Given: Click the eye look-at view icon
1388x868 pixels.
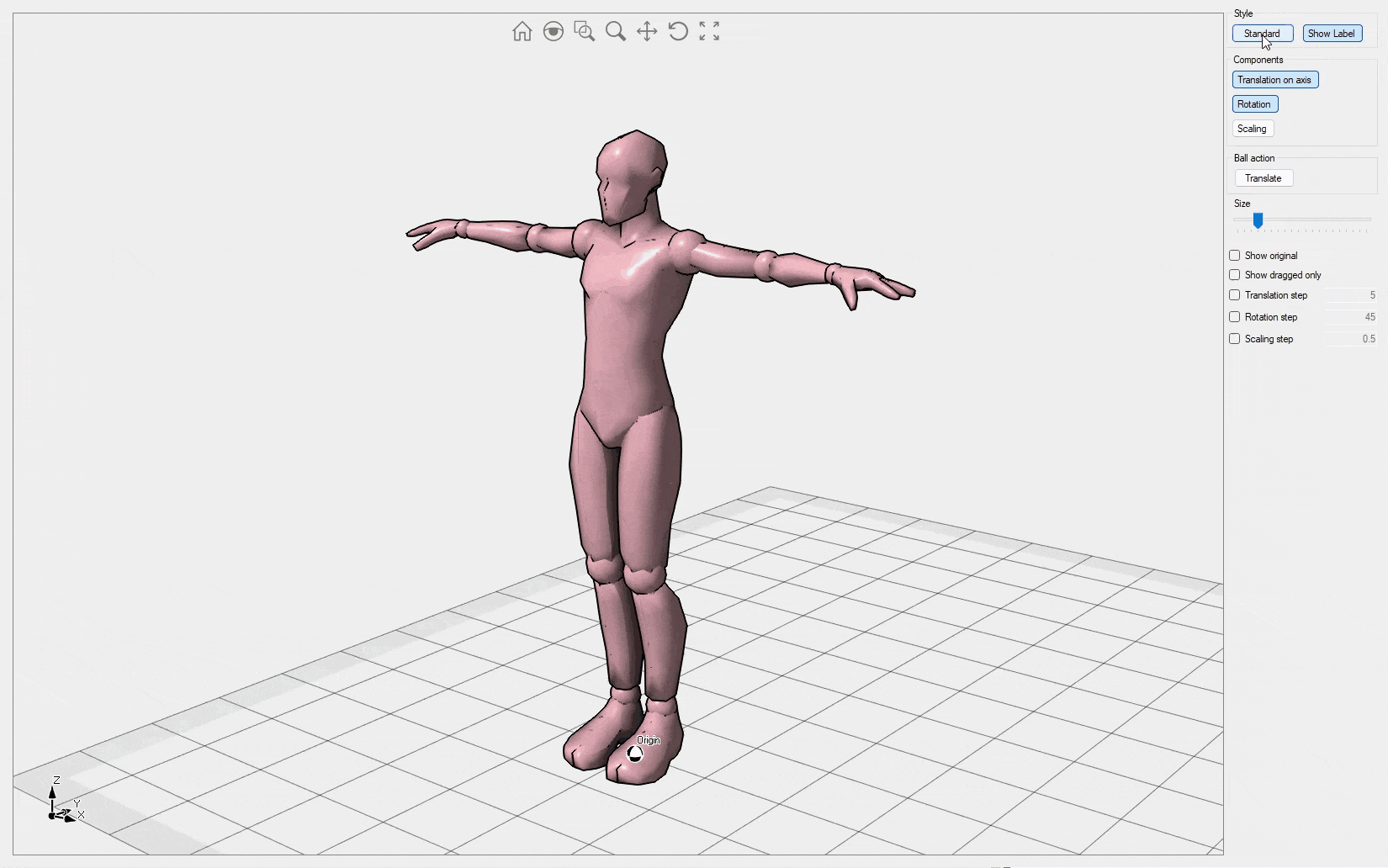Looking at the screenshot, I should click(553, 31).
